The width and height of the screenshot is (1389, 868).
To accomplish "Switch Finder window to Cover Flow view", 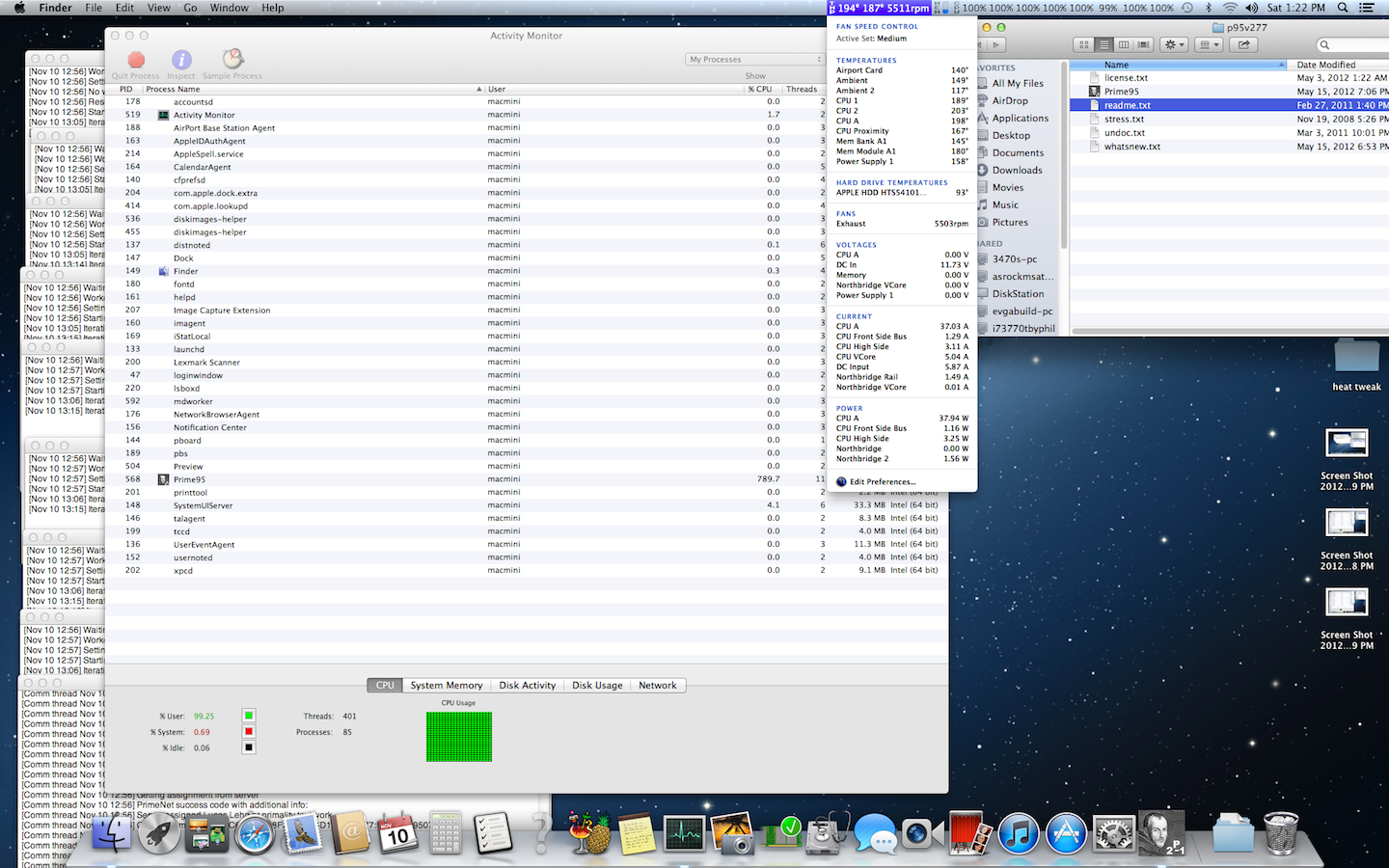I will point(1143,44).
